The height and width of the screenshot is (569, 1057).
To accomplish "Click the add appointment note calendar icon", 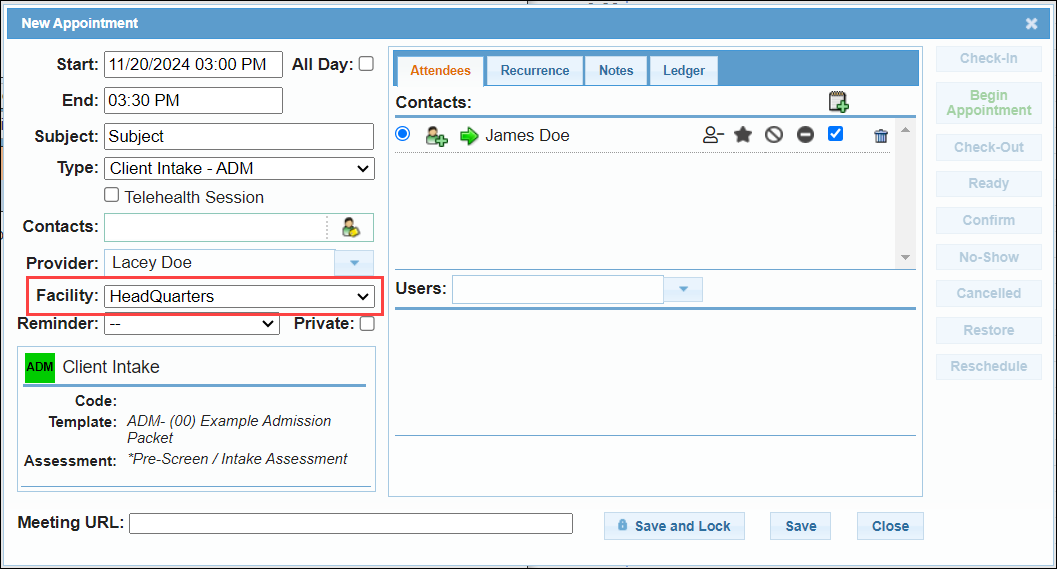I will [x=838, y=102].
